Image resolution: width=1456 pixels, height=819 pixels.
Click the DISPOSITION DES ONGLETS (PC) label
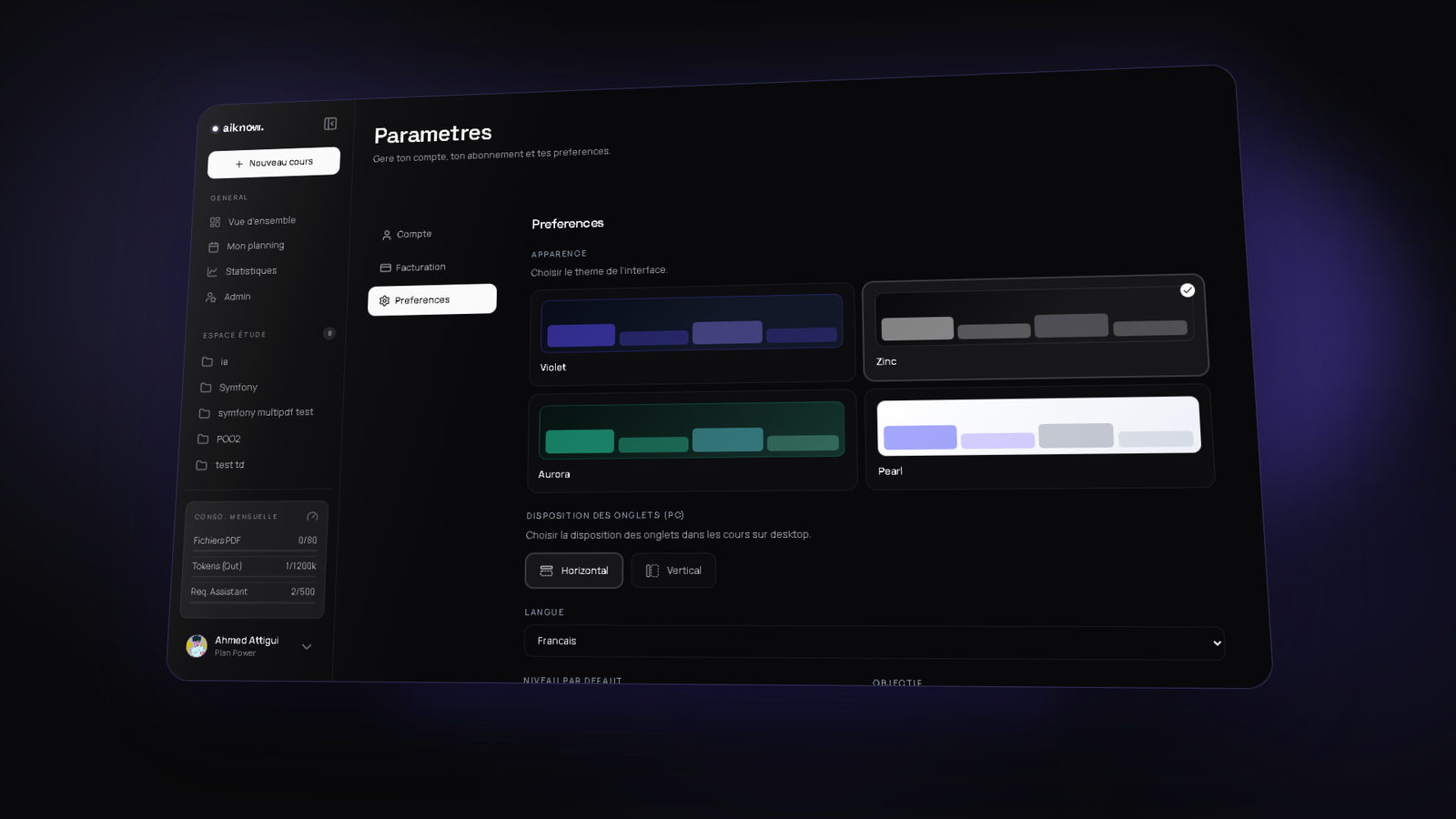tap(605, 515)
